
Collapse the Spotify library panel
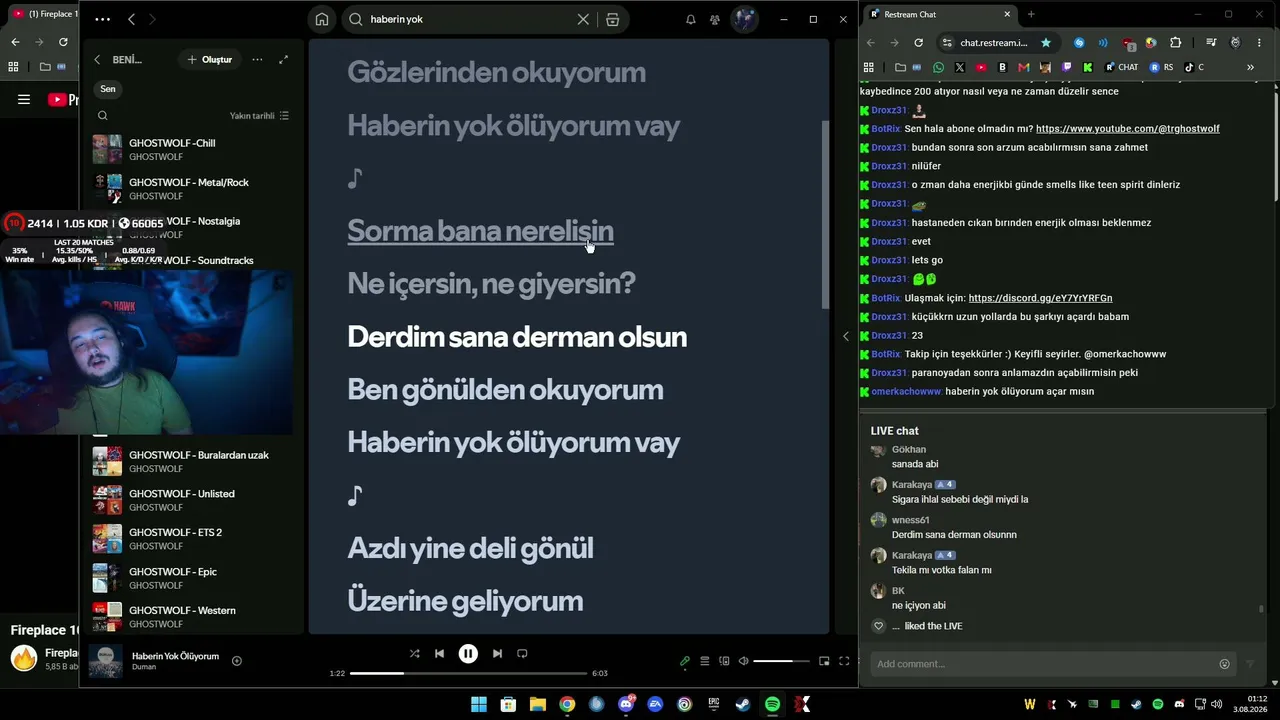[97, 60]
